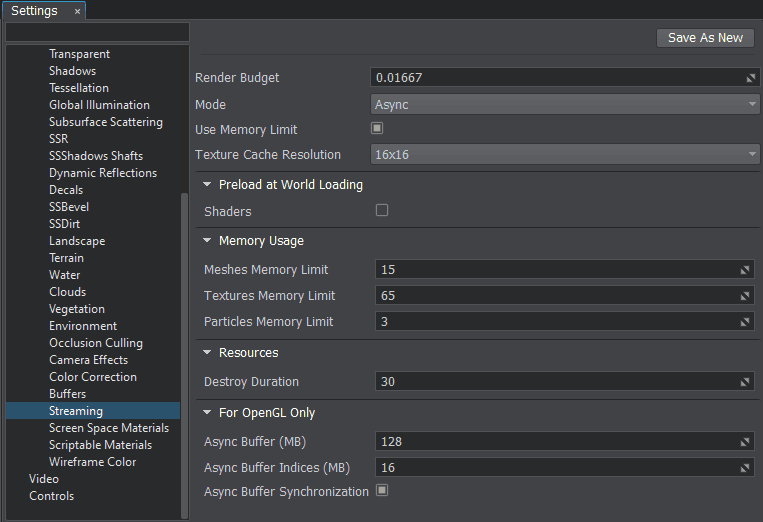Click the settings list vertical scrollbar
The height and width of the screenshot is (522, 763).
tap(184, 355)
